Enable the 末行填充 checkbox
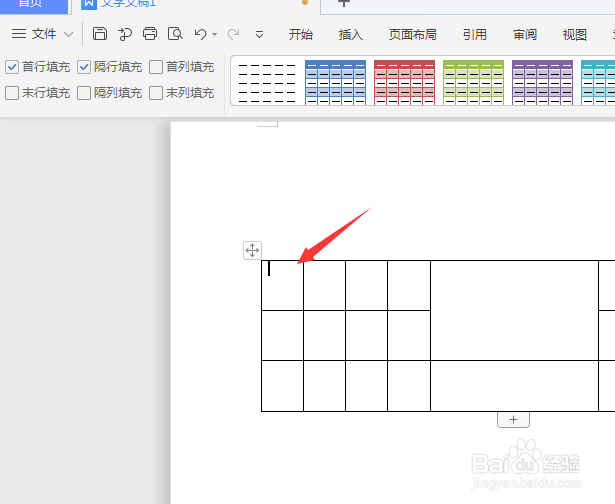This screenshot has width=615, height=504. 12,93
